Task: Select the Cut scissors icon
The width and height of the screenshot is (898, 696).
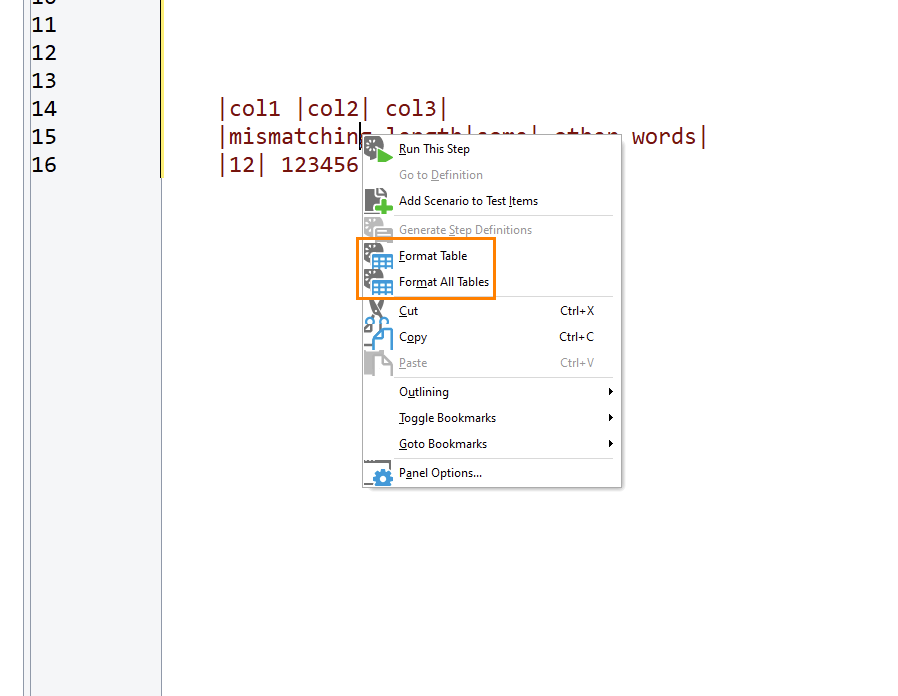Action: [378, 311]
